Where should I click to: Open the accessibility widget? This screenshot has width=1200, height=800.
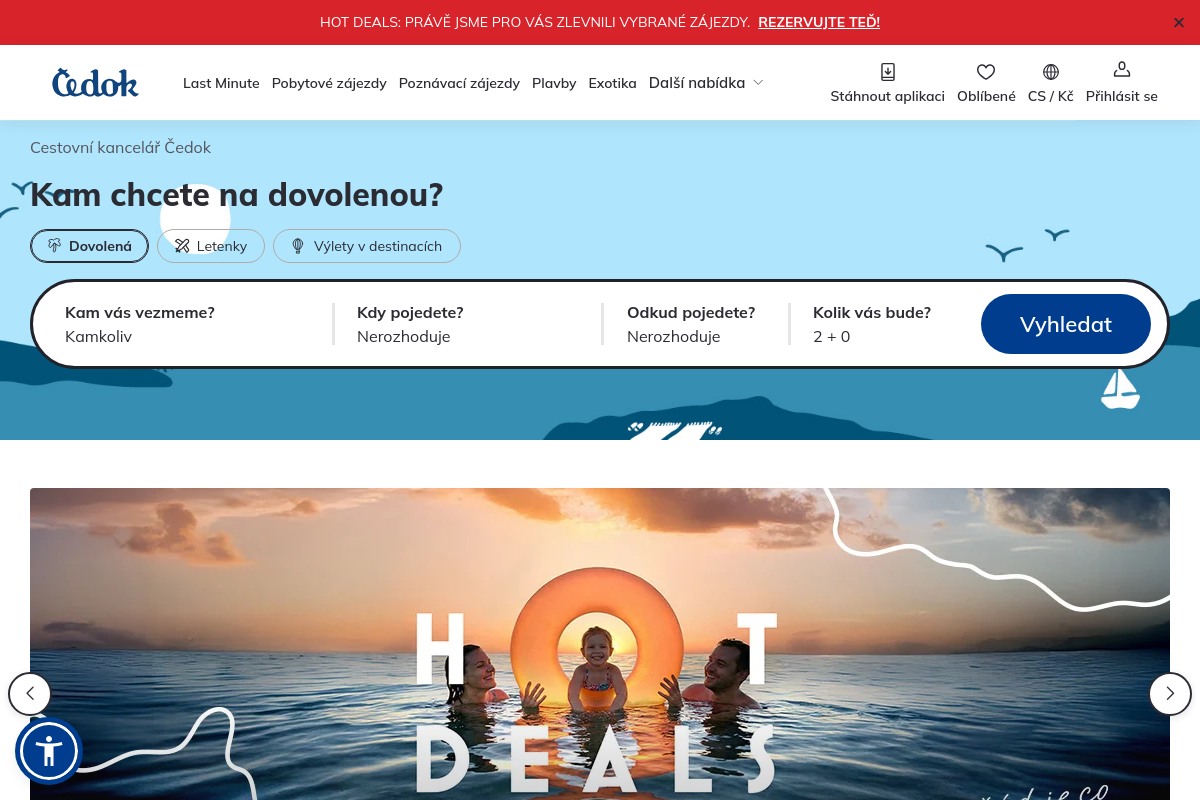point(48,751)
